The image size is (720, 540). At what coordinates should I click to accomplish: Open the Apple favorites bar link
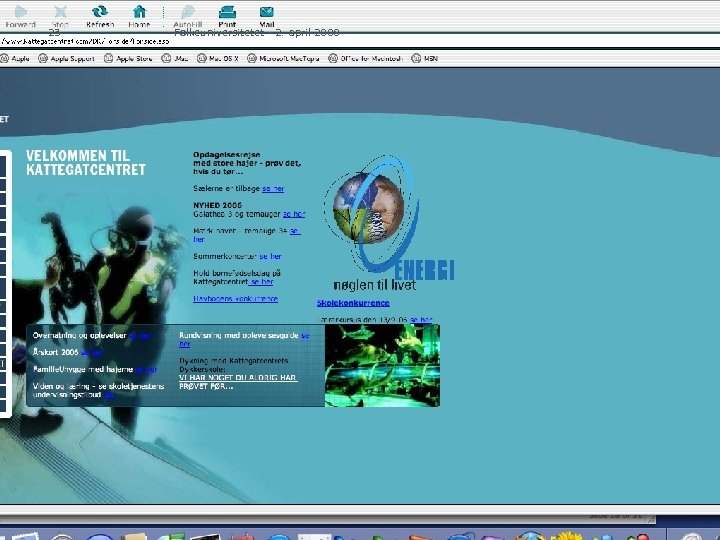(x=15, y=58)
